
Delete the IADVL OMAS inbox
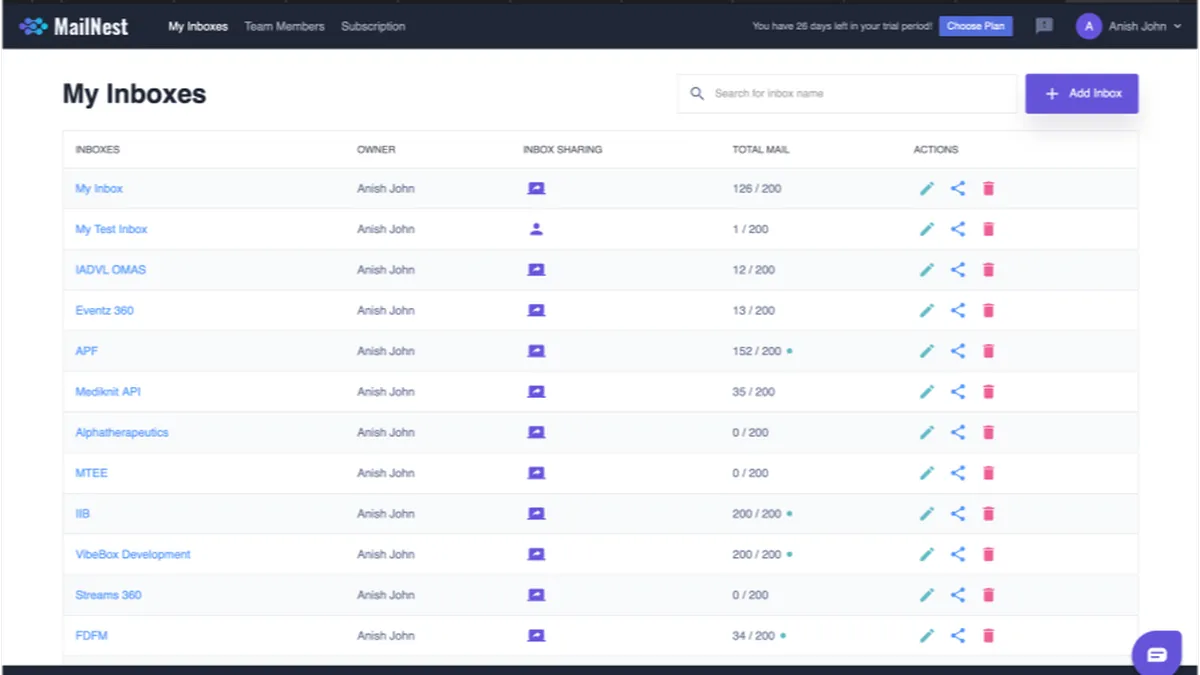[x=988, y=270]
